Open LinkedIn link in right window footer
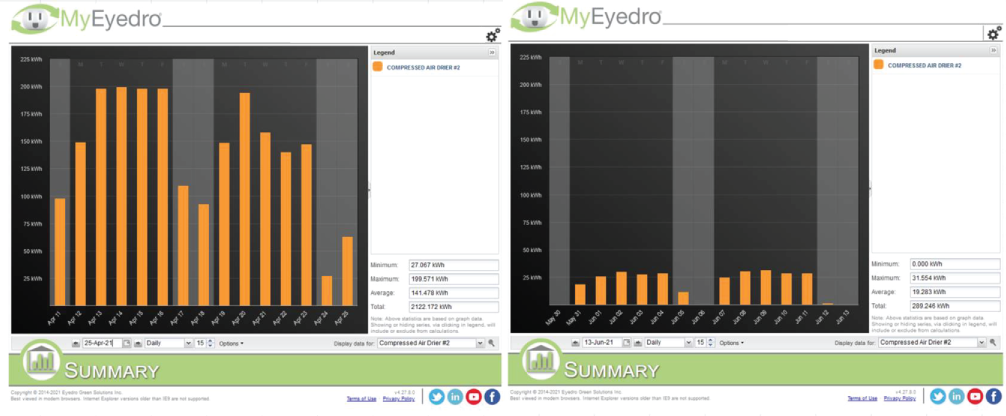The height and width of the screenshot is (416, 1006). (x=956, y=397)
